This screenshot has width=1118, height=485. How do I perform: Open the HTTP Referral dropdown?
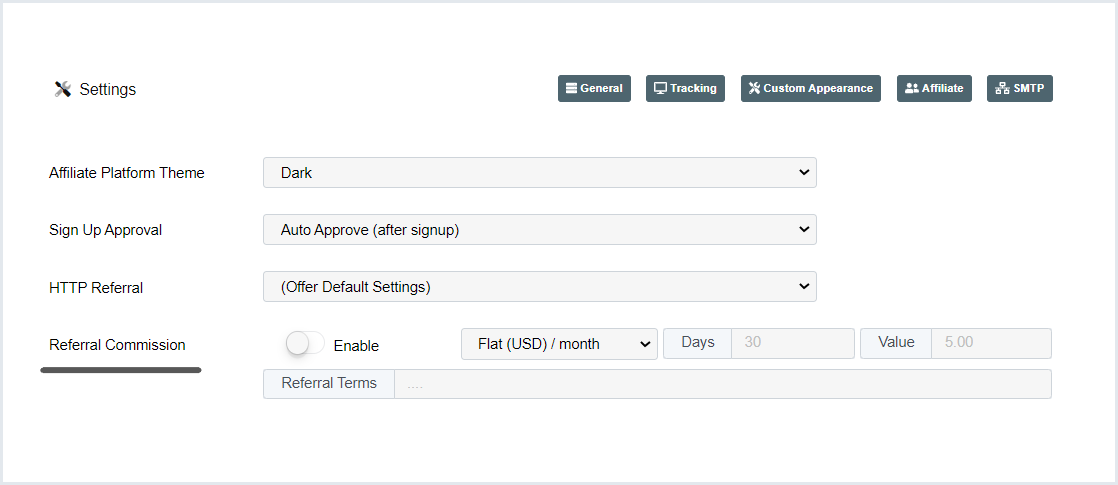(540, 287)
